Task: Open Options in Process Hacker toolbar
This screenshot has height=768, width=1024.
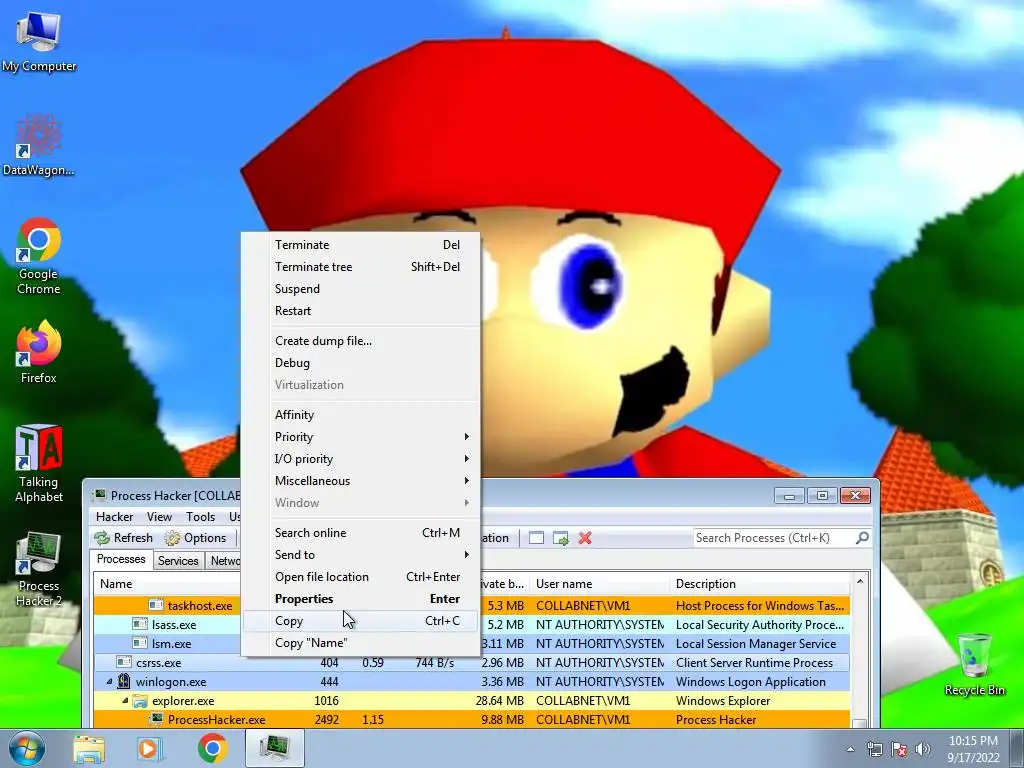Action: (x=195, y=537)
